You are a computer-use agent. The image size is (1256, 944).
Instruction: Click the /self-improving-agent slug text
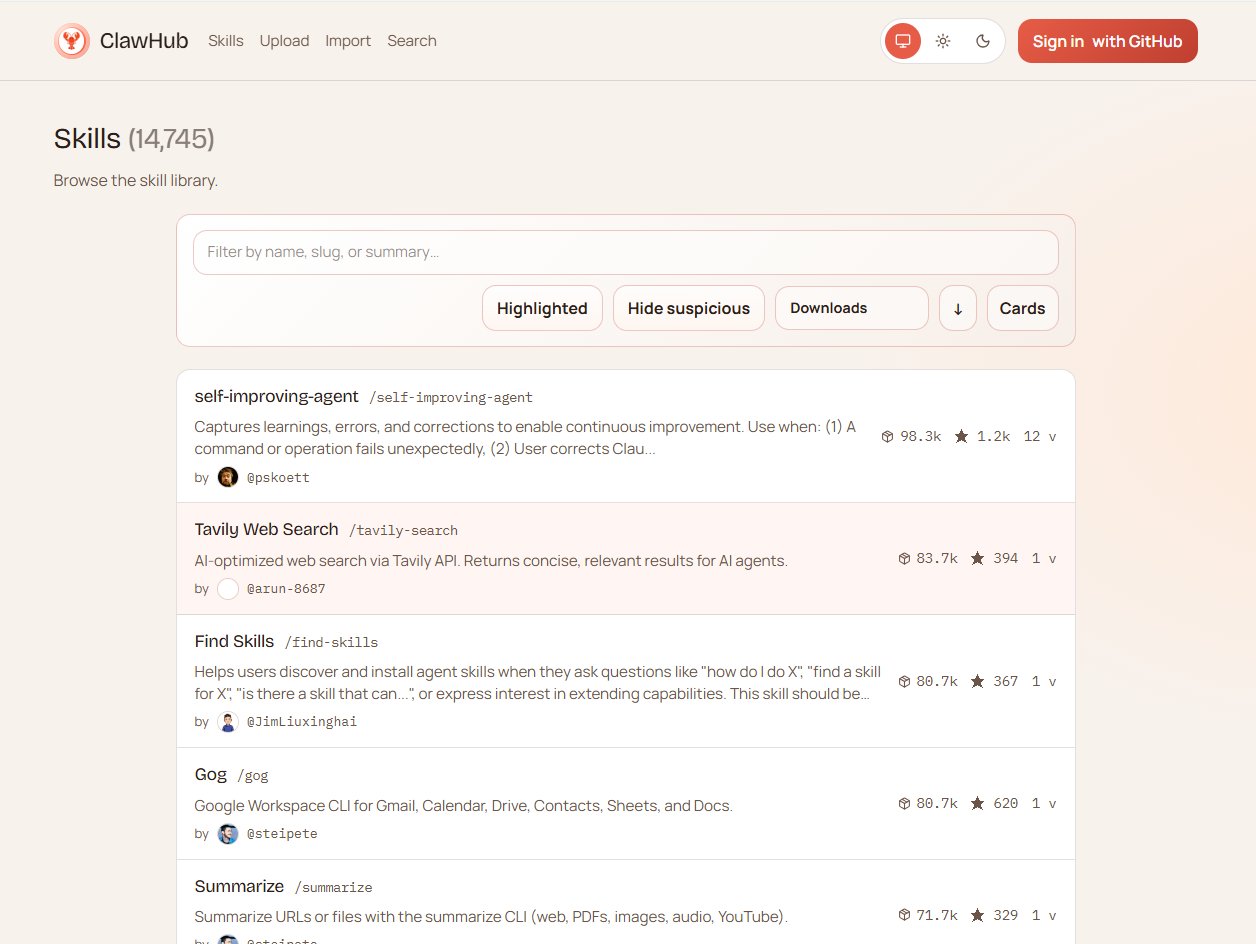click(451, 398)
